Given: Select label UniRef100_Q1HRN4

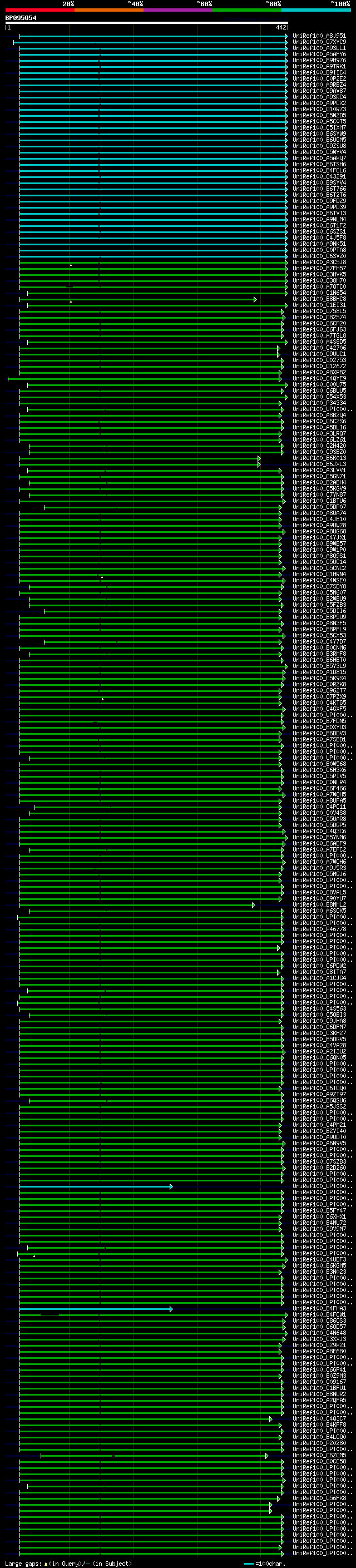Looking at the screenshot, I should [x=319, y=575].
